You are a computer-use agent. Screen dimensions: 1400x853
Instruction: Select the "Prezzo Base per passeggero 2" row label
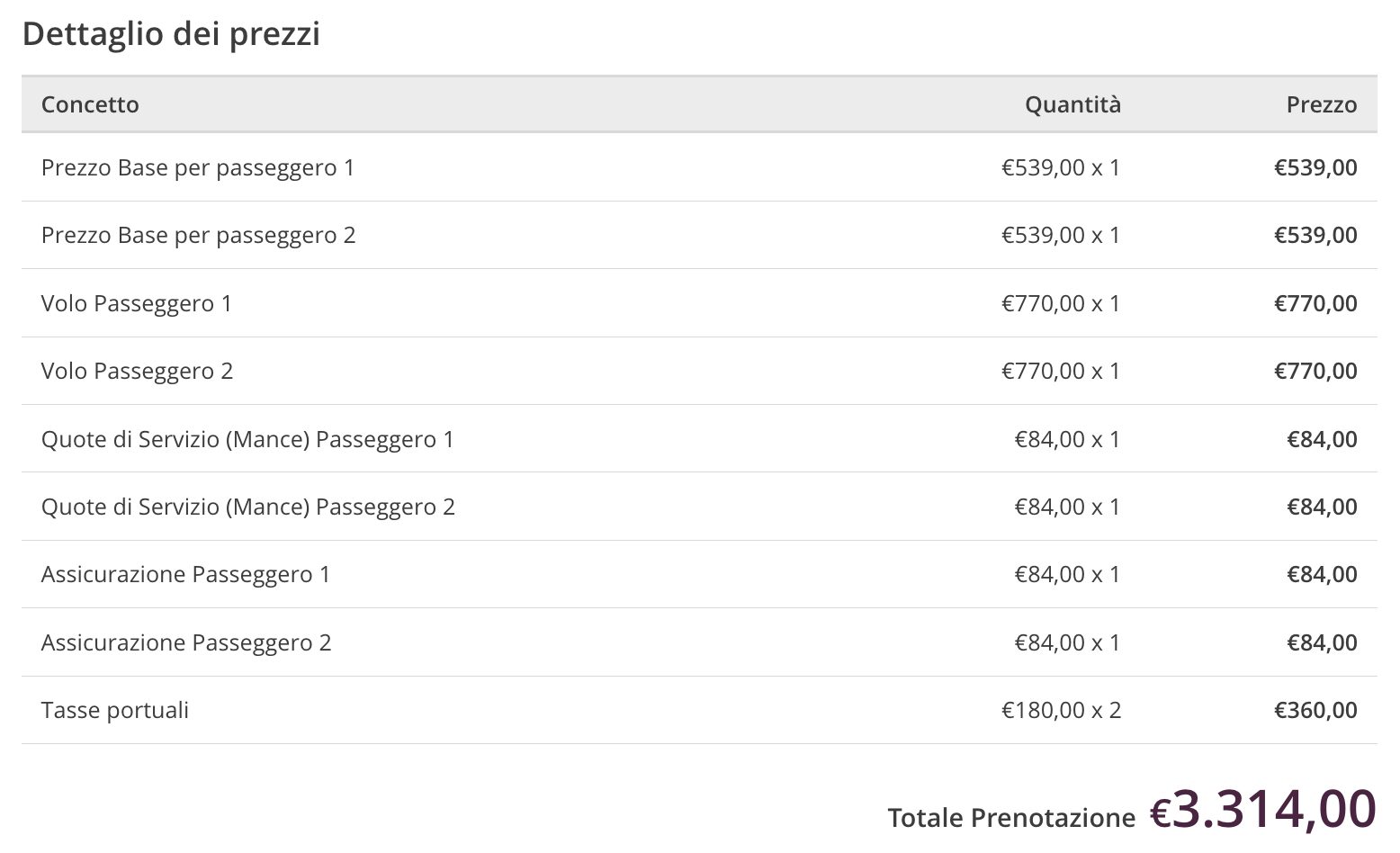pos(198,236)
